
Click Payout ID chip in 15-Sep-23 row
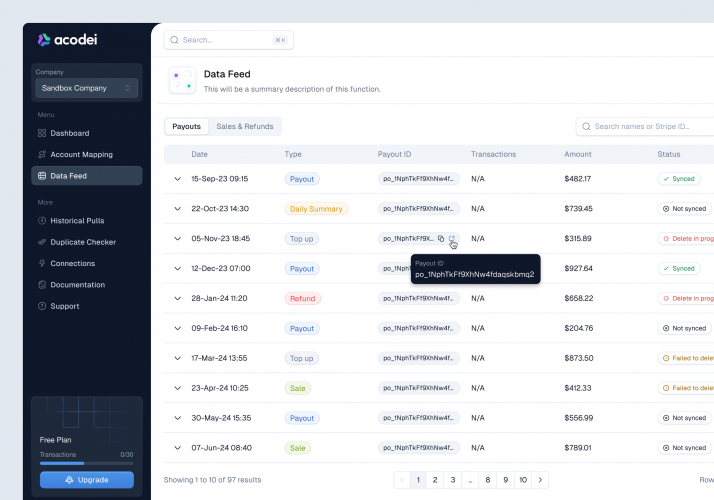[x=418, y=179]
